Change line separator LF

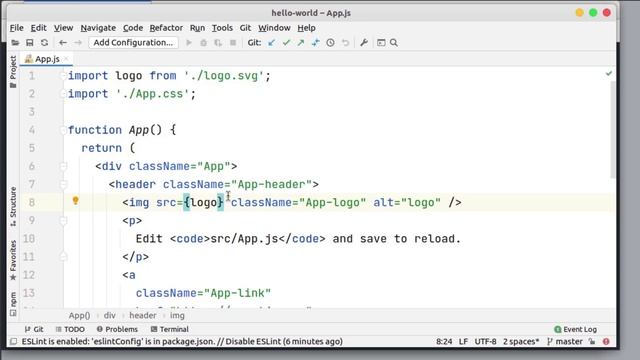[x=463, y=341]
